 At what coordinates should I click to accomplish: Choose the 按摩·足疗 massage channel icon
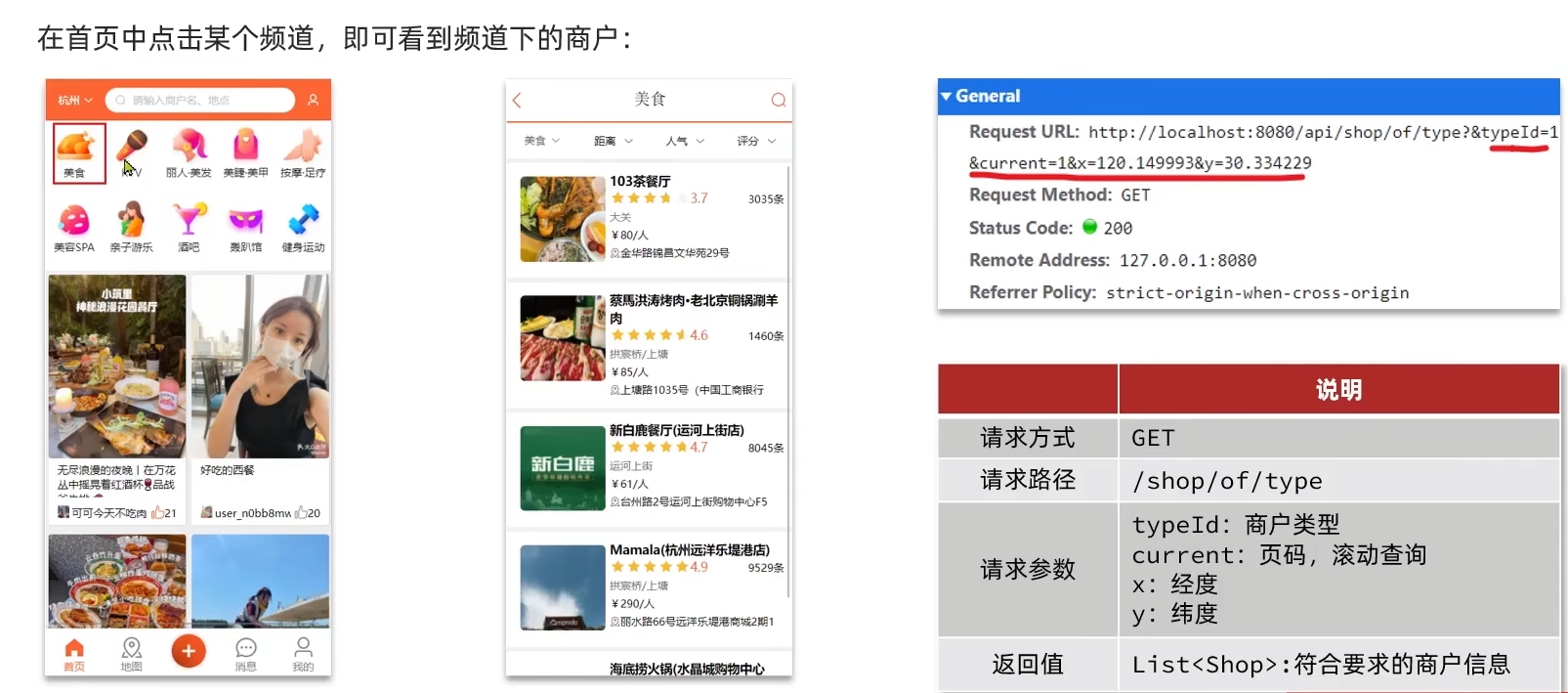[x=303, y=147]
